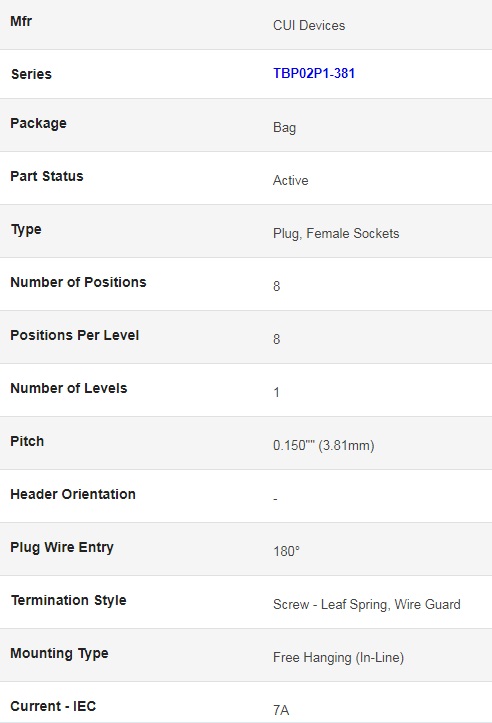Click the 0.150 (3.81mm) pitch value
This screenshot has height=723, width=492.
[324, 445]
